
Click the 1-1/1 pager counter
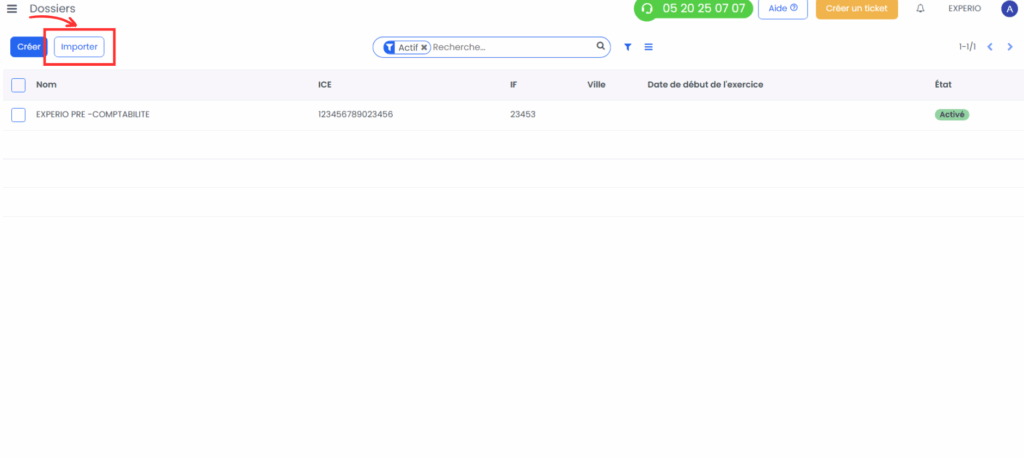pyautogui.click(x=967, y=47)
